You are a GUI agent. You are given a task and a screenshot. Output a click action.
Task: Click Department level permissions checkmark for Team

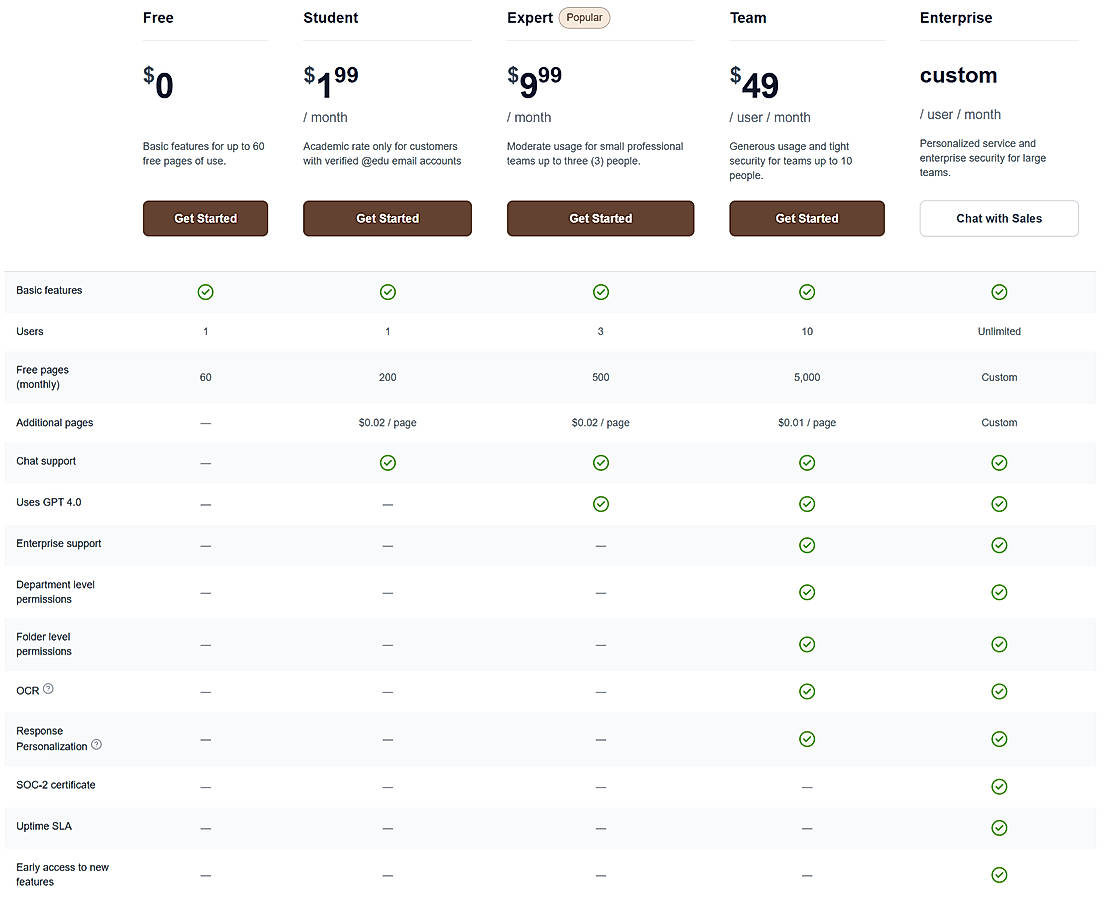[x=807, y=592]
